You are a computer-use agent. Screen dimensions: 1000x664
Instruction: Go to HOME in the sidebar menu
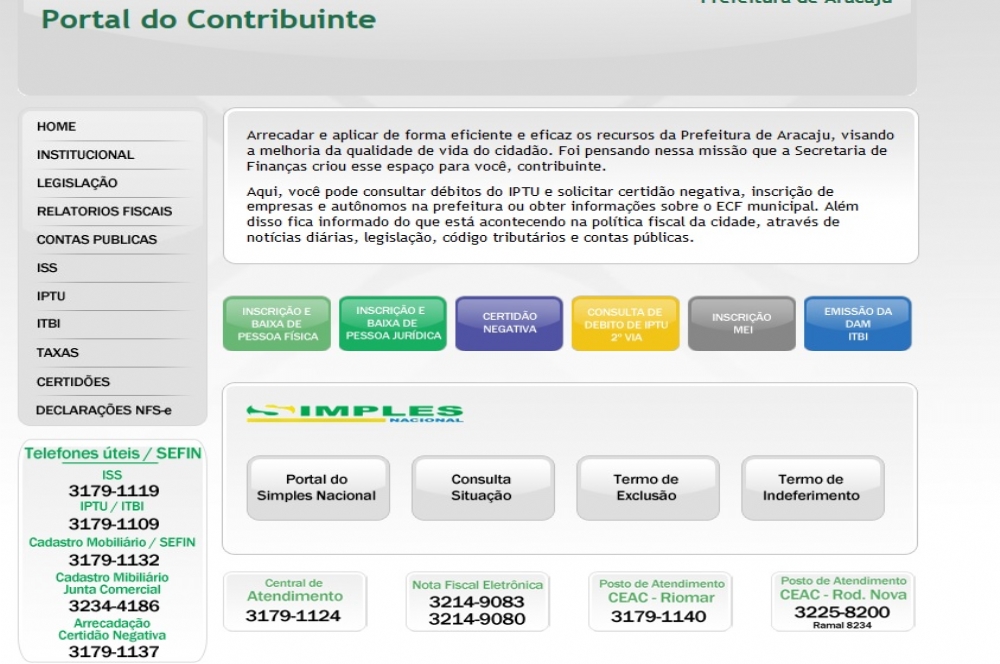(x=56, y=127)
